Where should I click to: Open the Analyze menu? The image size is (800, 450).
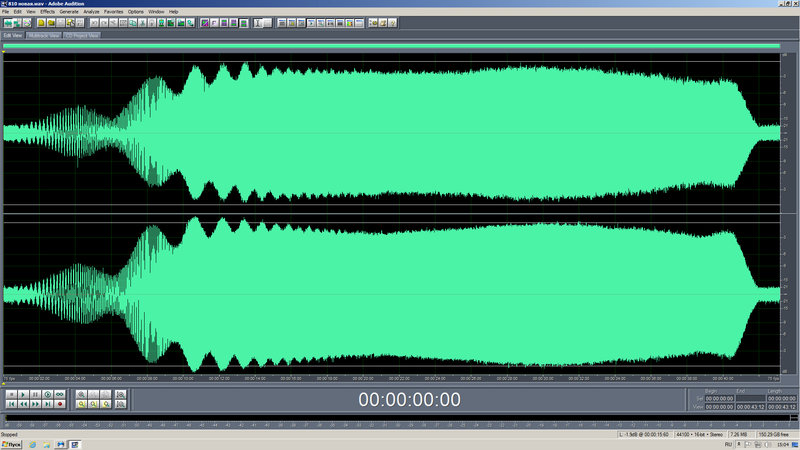coord(91,11)
